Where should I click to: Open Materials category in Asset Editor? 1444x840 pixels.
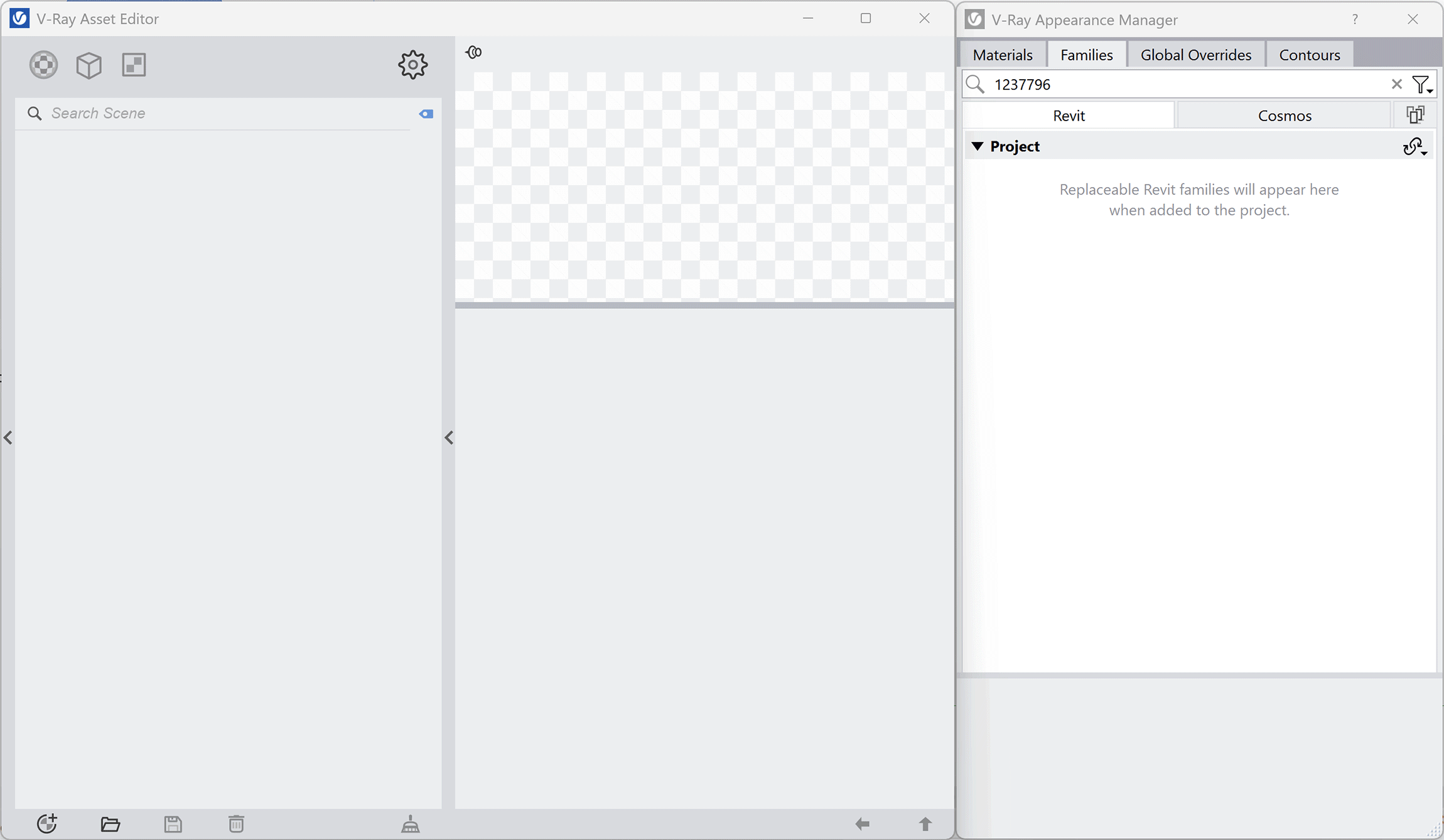pyautogui.click(x=43, y=65)
